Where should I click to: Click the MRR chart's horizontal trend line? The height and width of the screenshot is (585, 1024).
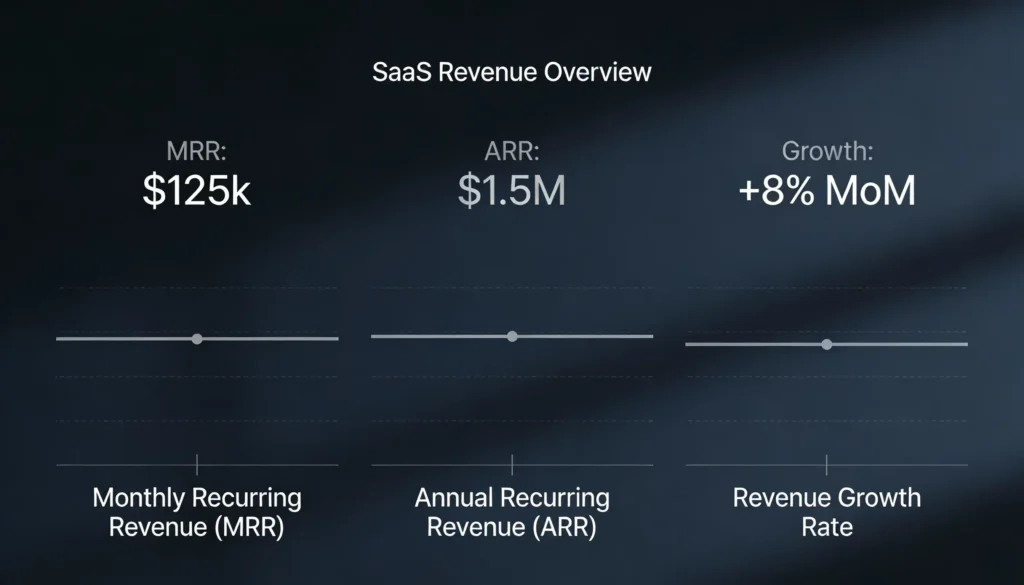[110, 339]
